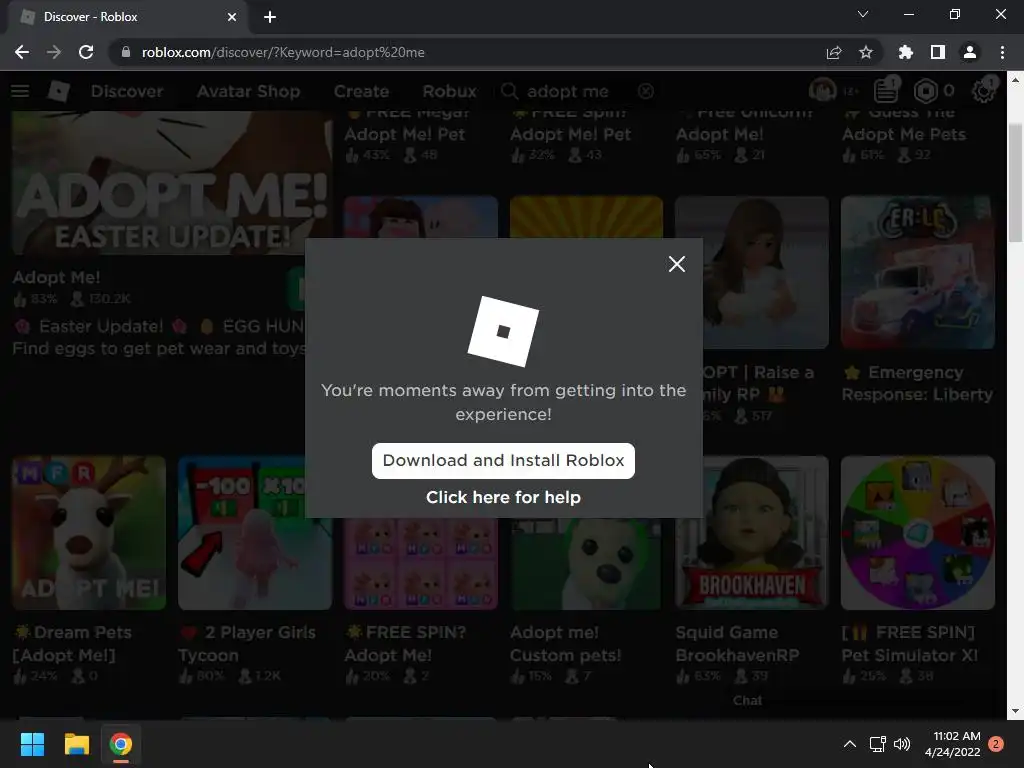Open tab search dropdown arrow
This screenshot has height=768, width=1024.
click(863, 14)
